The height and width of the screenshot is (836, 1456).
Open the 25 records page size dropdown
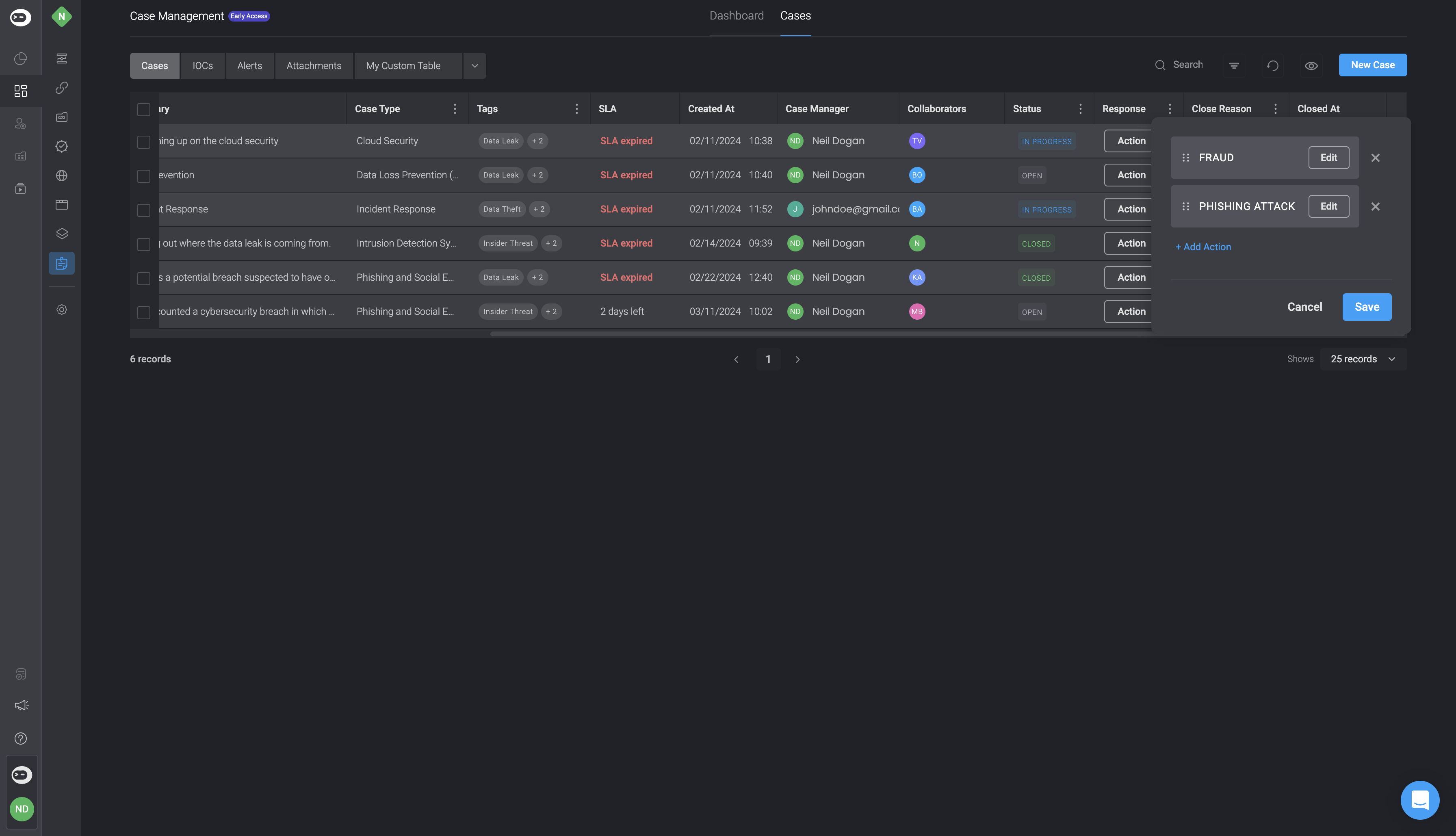[x=1363, y=360]
